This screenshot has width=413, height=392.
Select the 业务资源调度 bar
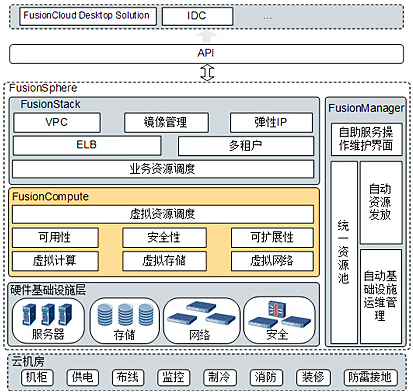click(x=163, y=169)
